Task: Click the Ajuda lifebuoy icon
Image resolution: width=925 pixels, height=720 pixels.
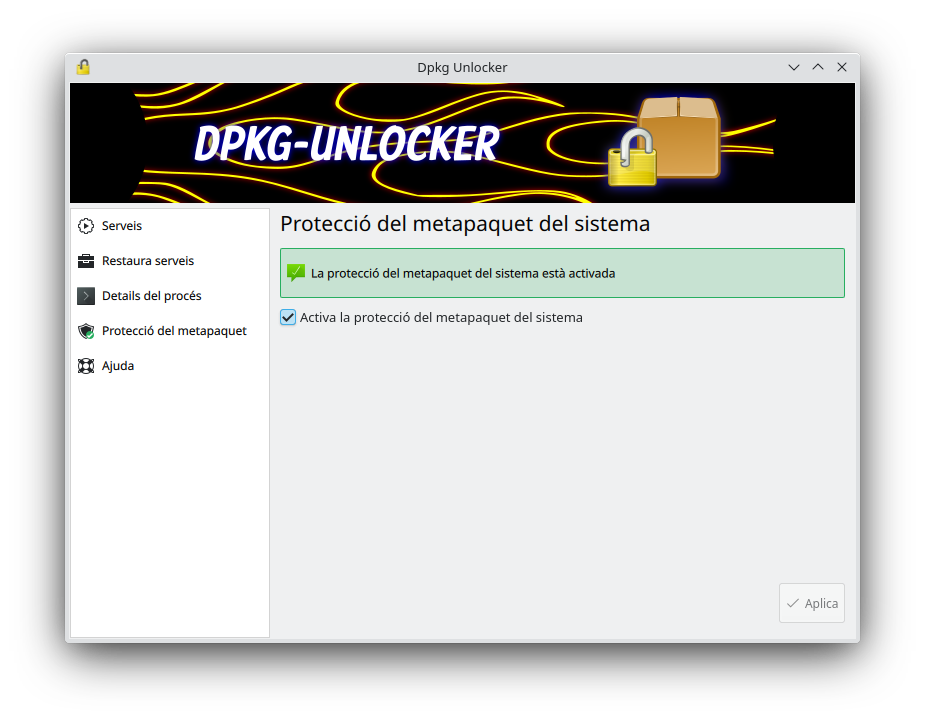Action: pos(86,366)
